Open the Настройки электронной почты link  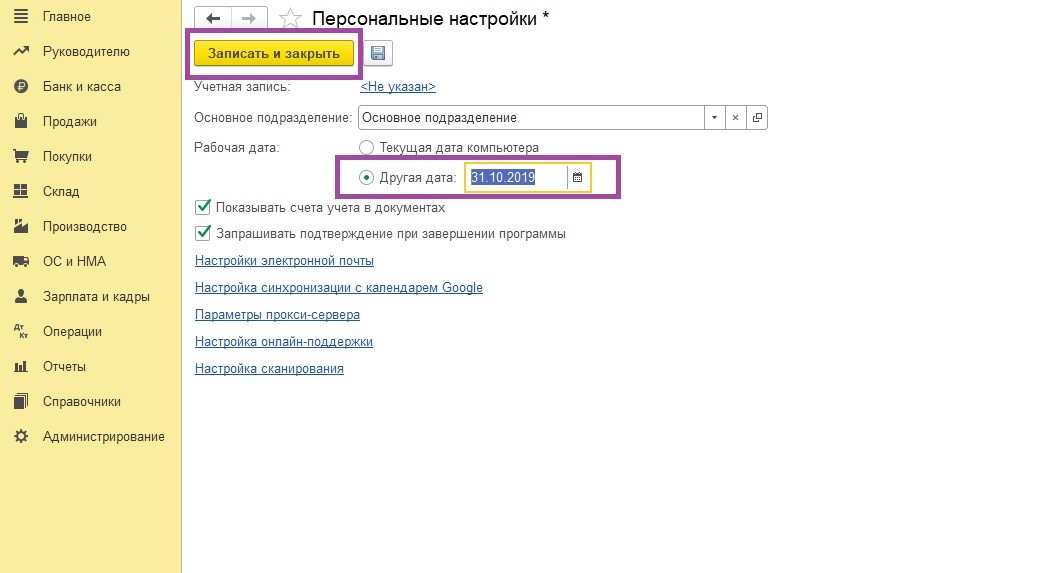284,261
